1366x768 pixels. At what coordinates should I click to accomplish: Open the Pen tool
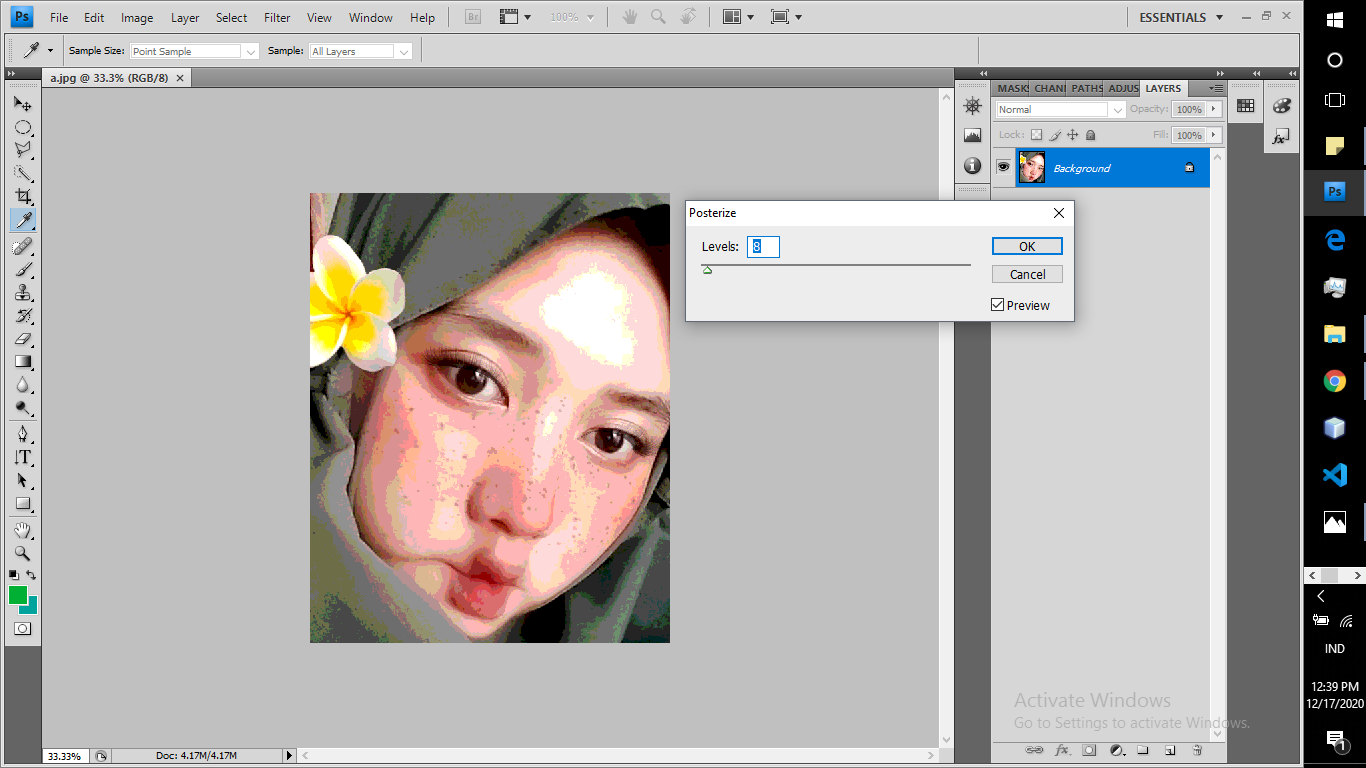click(22, 431)
